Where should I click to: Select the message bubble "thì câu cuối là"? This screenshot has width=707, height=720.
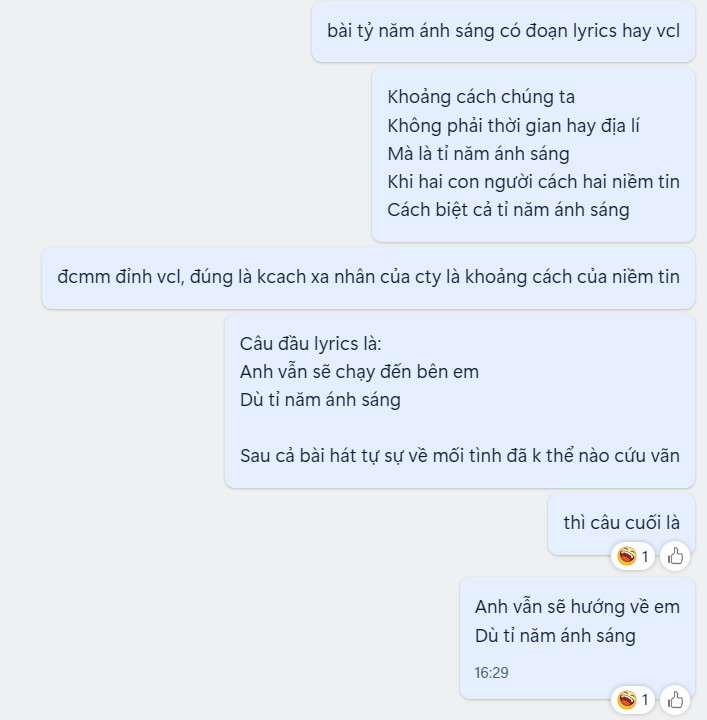(x=621, y=523)
